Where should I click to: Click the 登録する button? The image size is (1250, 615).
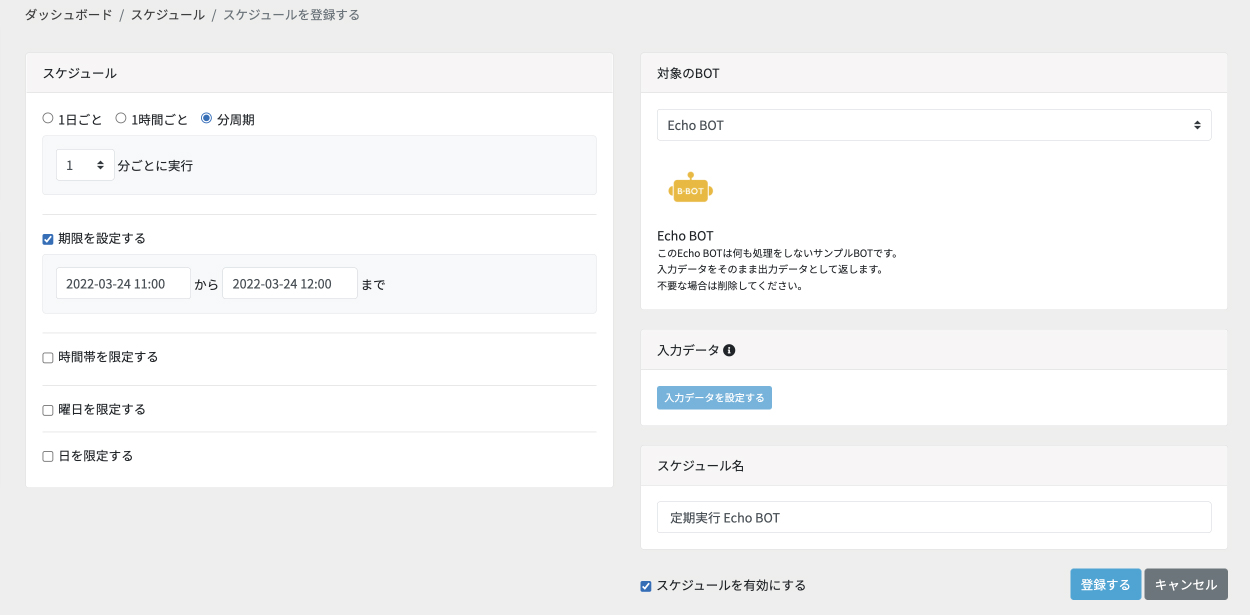click(1105, 585)
